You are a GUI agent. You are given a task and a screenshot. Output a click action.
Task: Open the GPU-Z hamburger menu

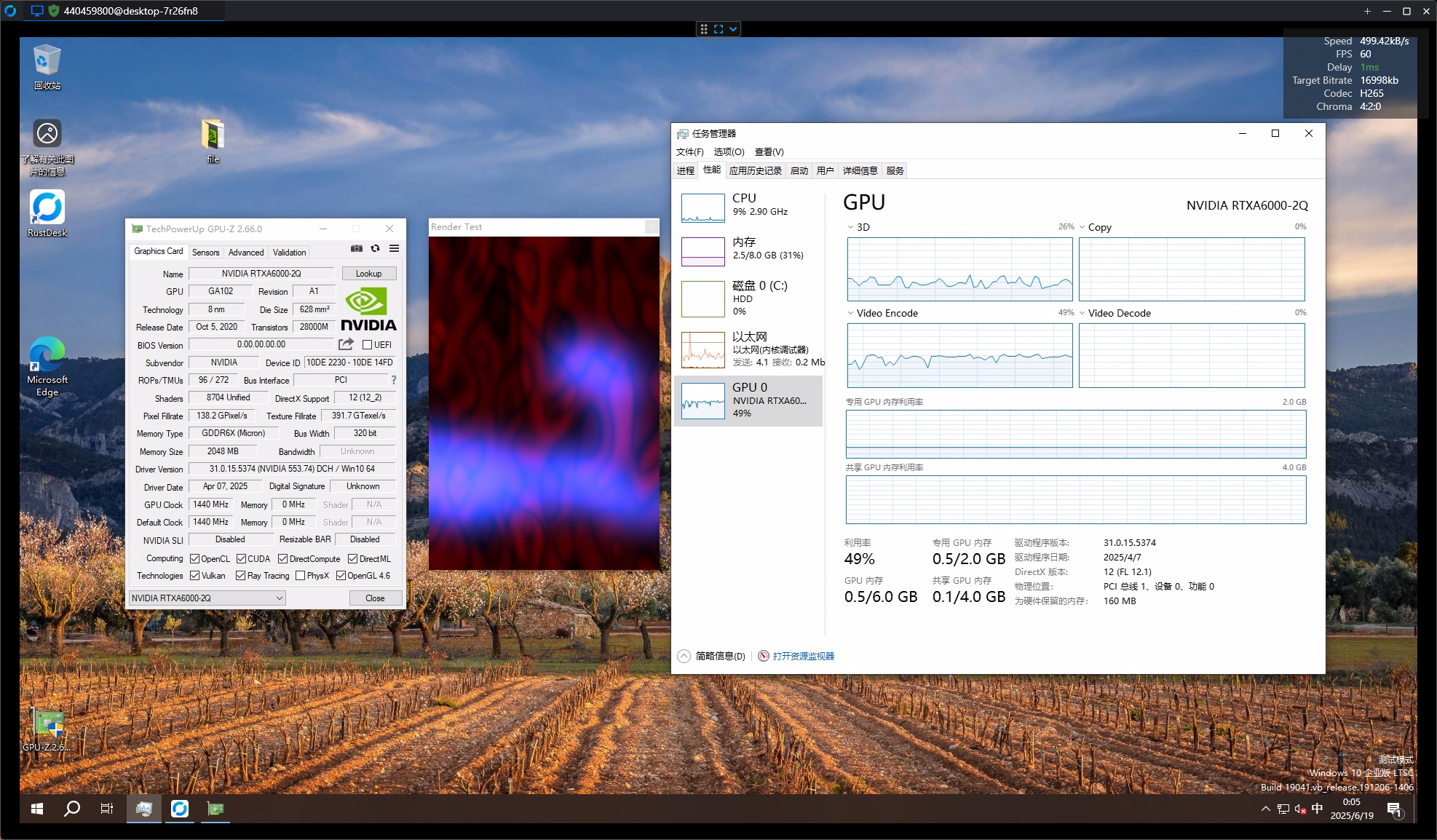(x=395, y=249)
